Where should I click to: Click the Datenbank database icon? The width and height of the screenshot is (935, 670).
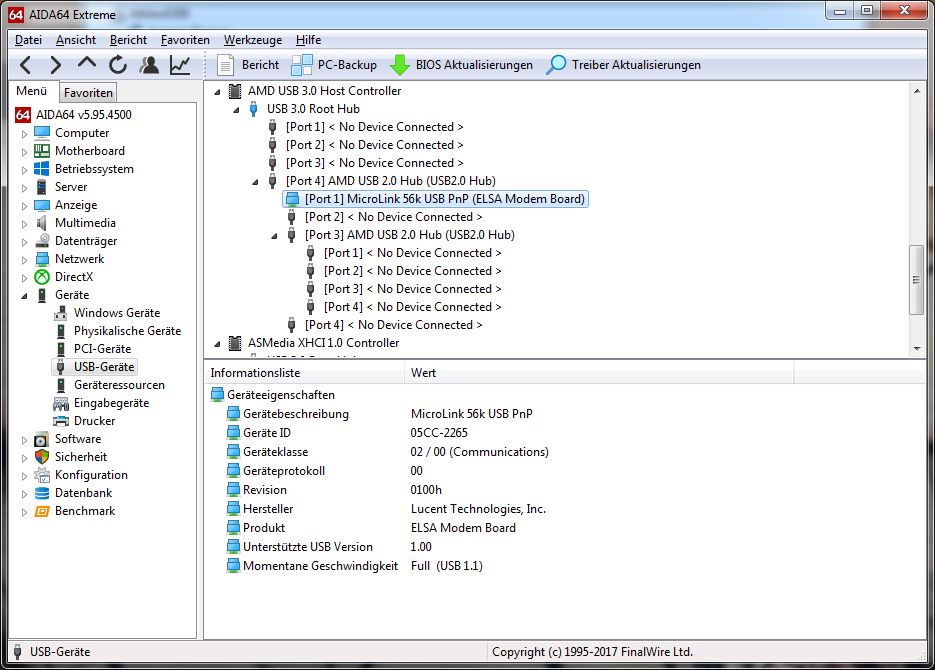[x=42, y=493]
